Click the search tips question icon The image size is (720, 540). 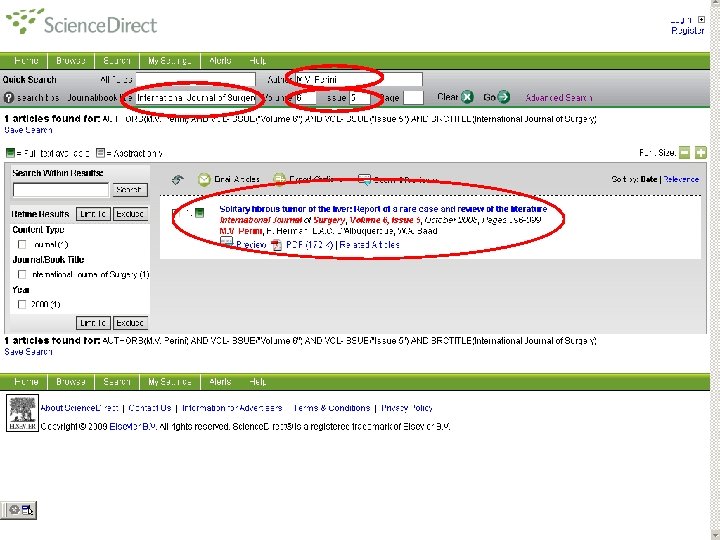[9, 98]
